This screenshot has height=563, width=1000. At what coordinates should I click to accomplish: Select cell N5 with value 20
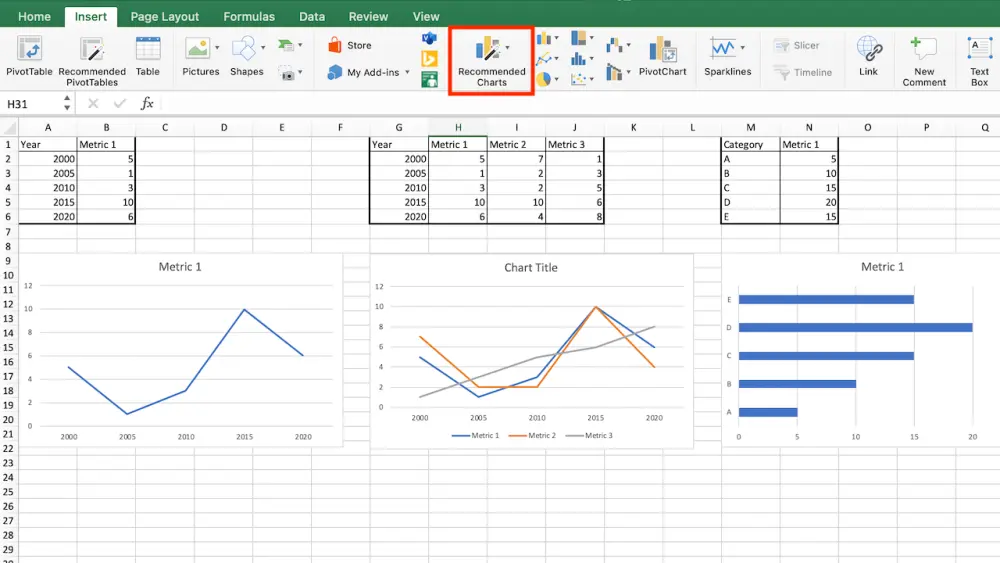pos(809,202)
